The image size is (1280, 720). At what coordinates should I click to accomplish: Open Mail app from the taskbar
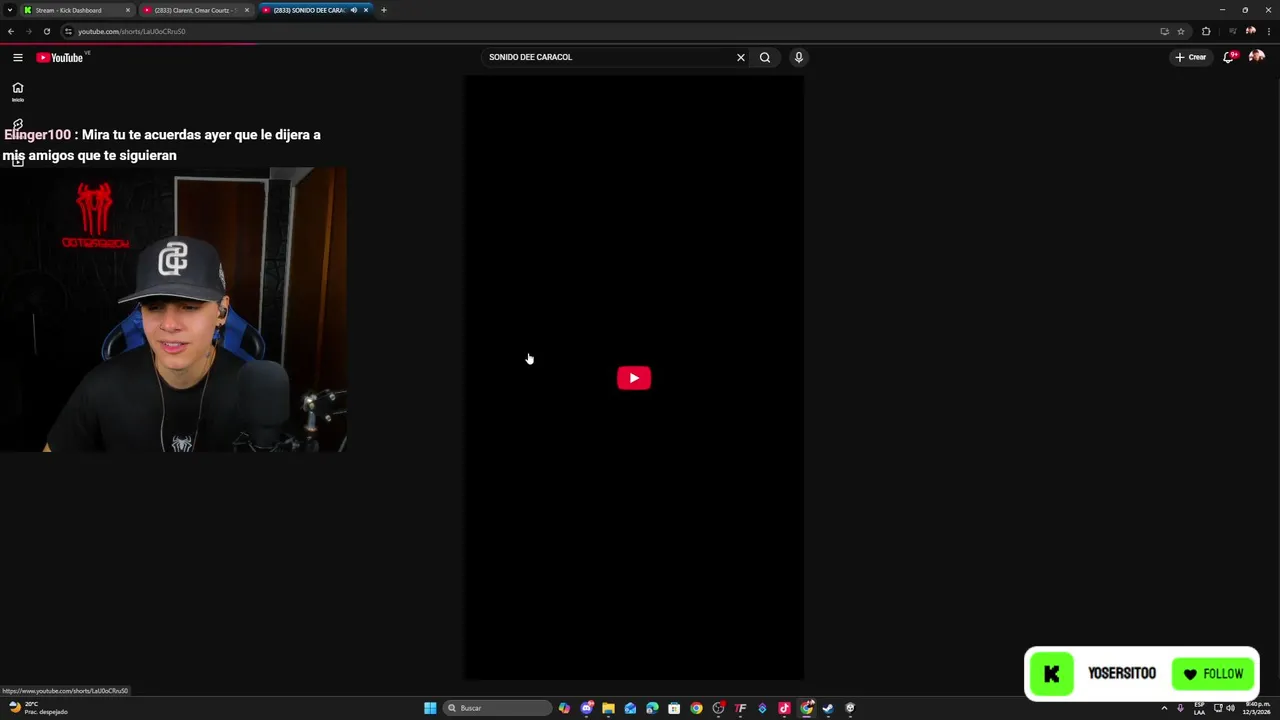click(x=630, y=708)
